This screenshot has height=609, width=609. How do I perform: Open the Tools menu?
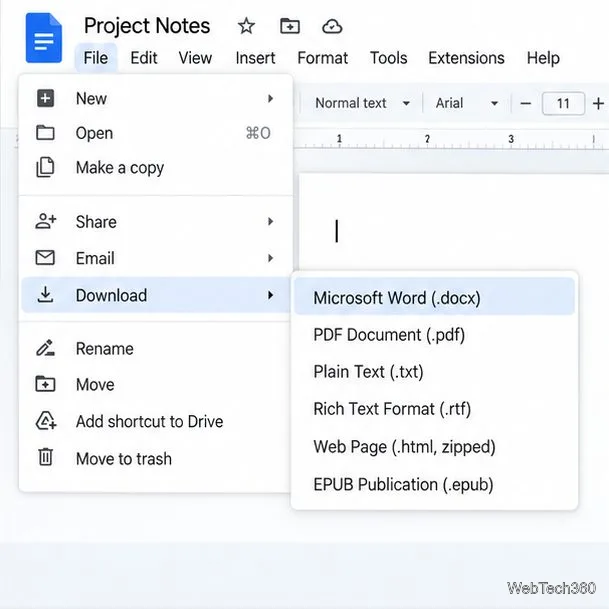[388, 58]
